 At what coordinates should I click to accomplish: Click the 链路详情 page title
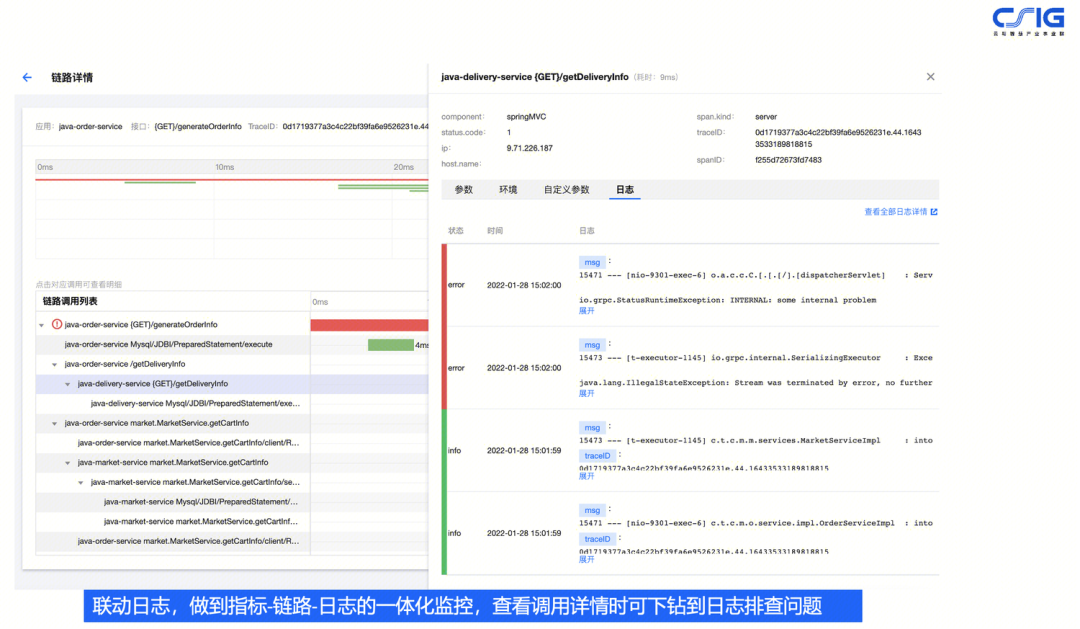tap(72, 78)
